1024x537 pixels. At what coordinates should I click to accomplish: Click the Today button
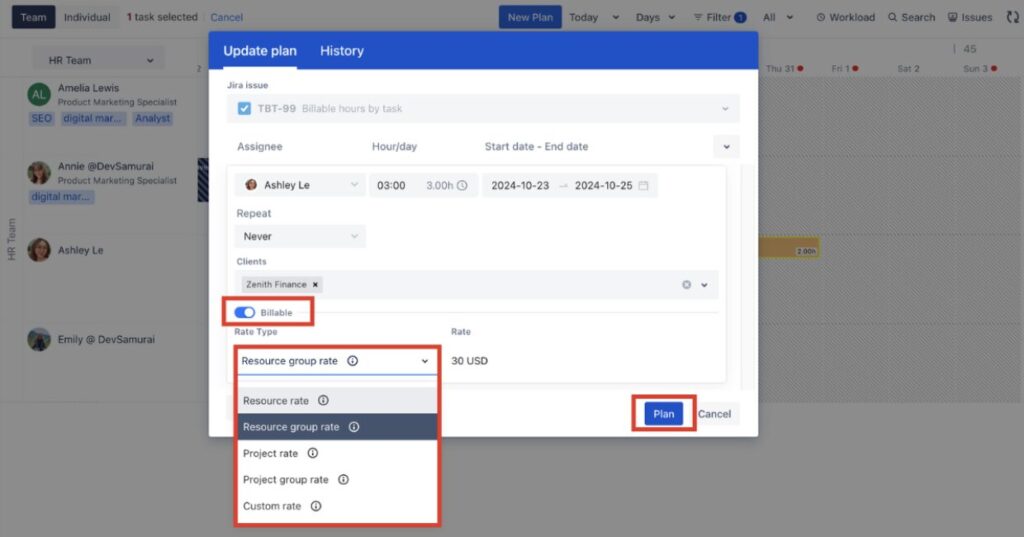click(583, 17)
